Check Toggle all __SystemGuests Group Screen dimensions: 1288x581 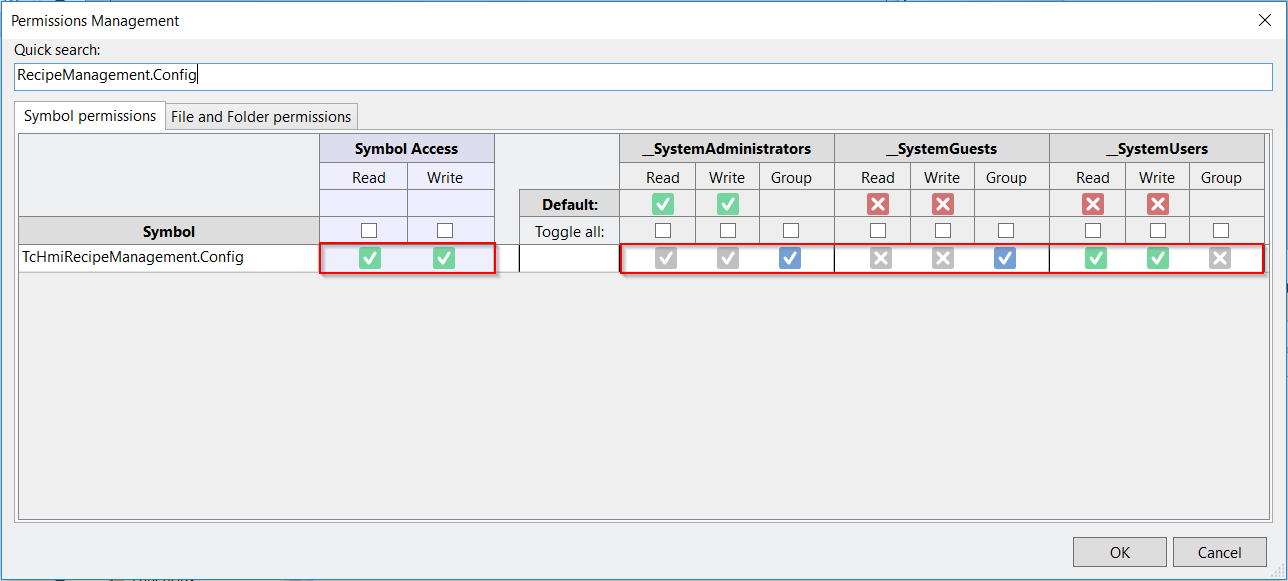(1006, 231)
